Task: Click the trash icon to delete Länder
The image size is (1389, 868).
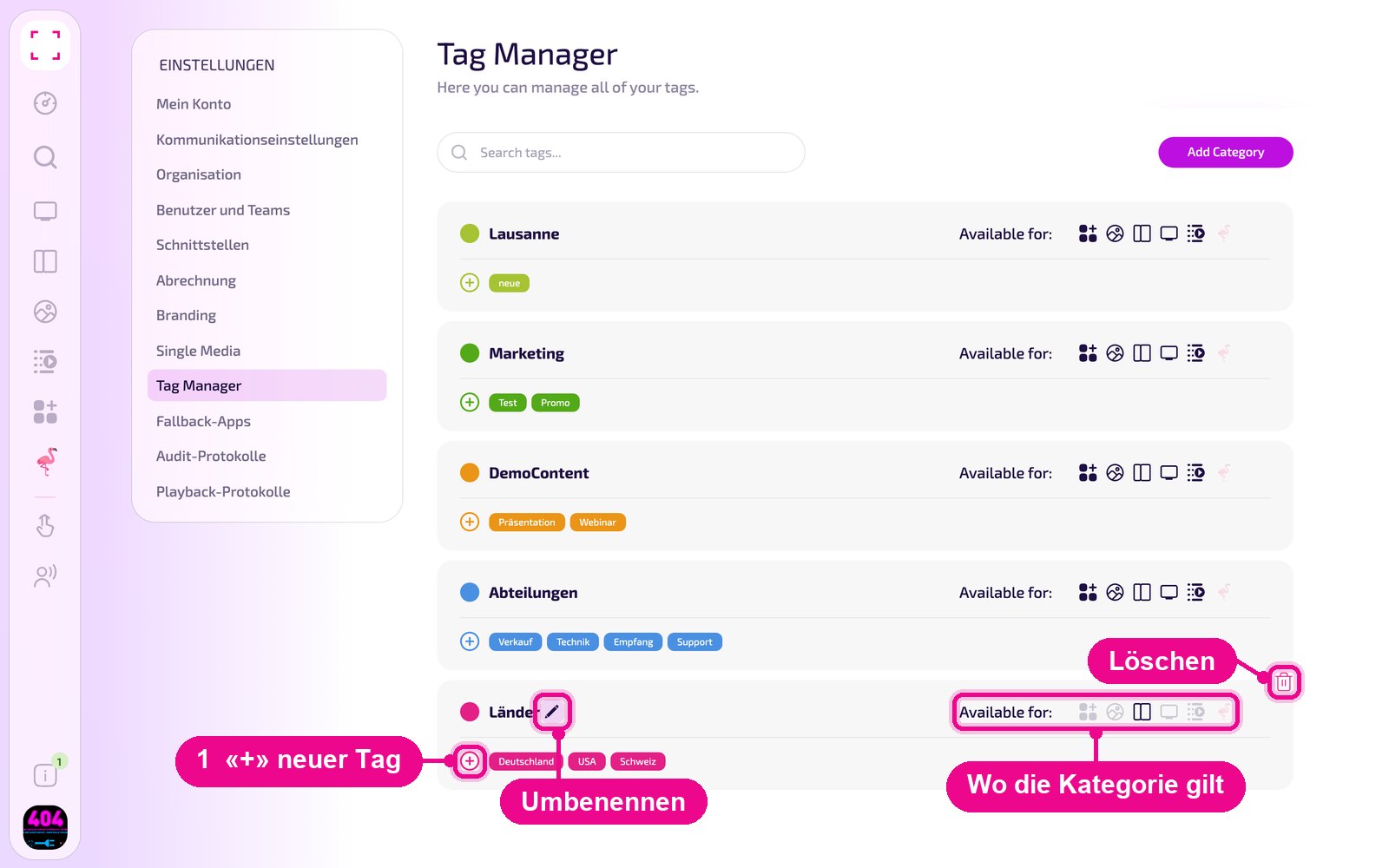Action: coord(1284,682)
